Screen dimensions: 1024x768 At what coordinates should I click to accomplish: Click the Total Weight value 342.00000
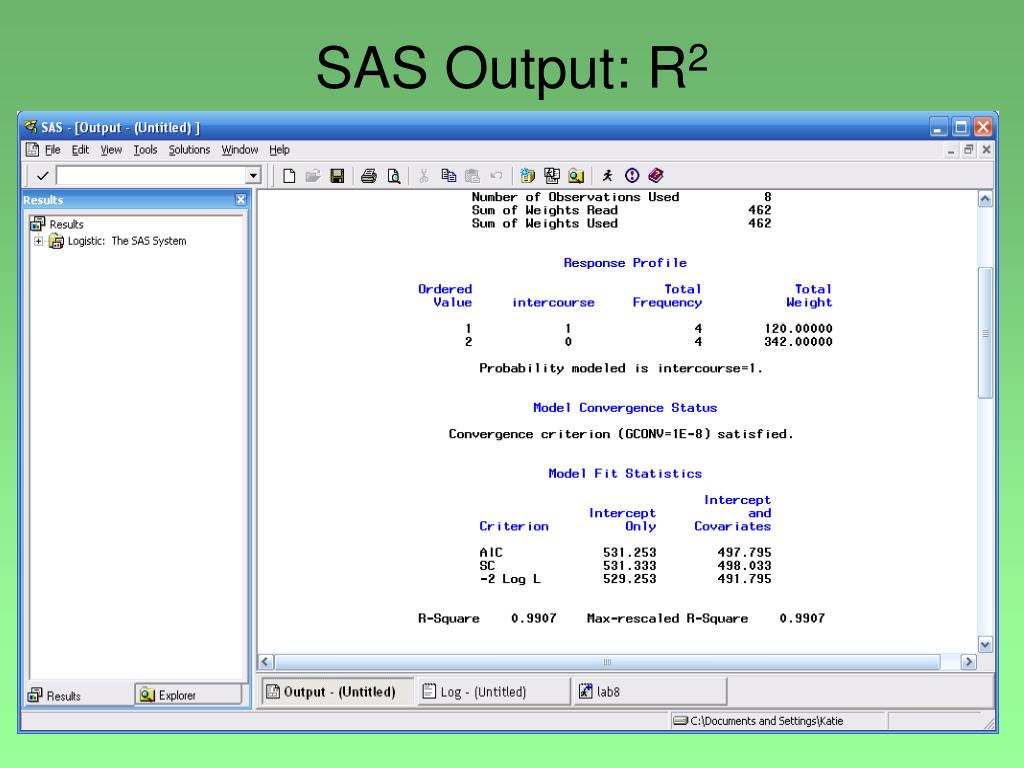pos(798,342)
